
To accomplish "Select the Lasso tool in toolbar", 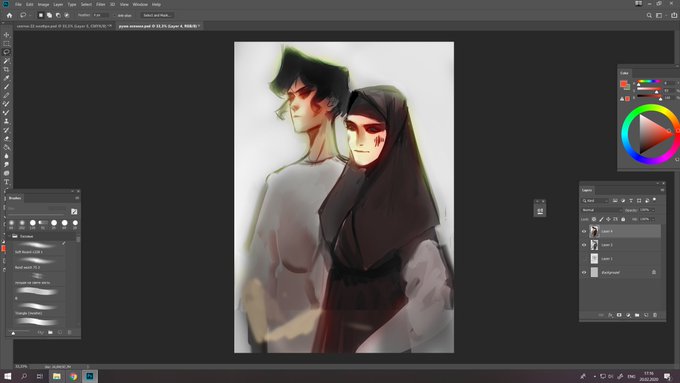I will (x=6, y=52).
